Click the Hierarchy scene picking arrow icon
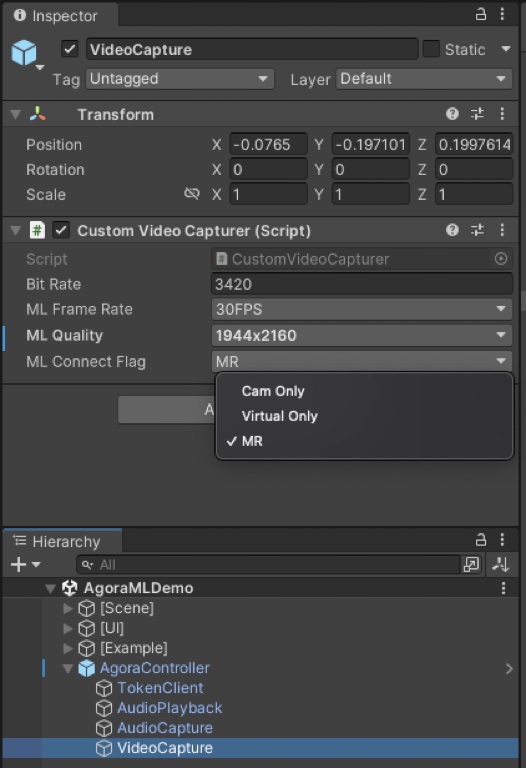This screenshot has width=526, height=768. (x=501, y=565)
